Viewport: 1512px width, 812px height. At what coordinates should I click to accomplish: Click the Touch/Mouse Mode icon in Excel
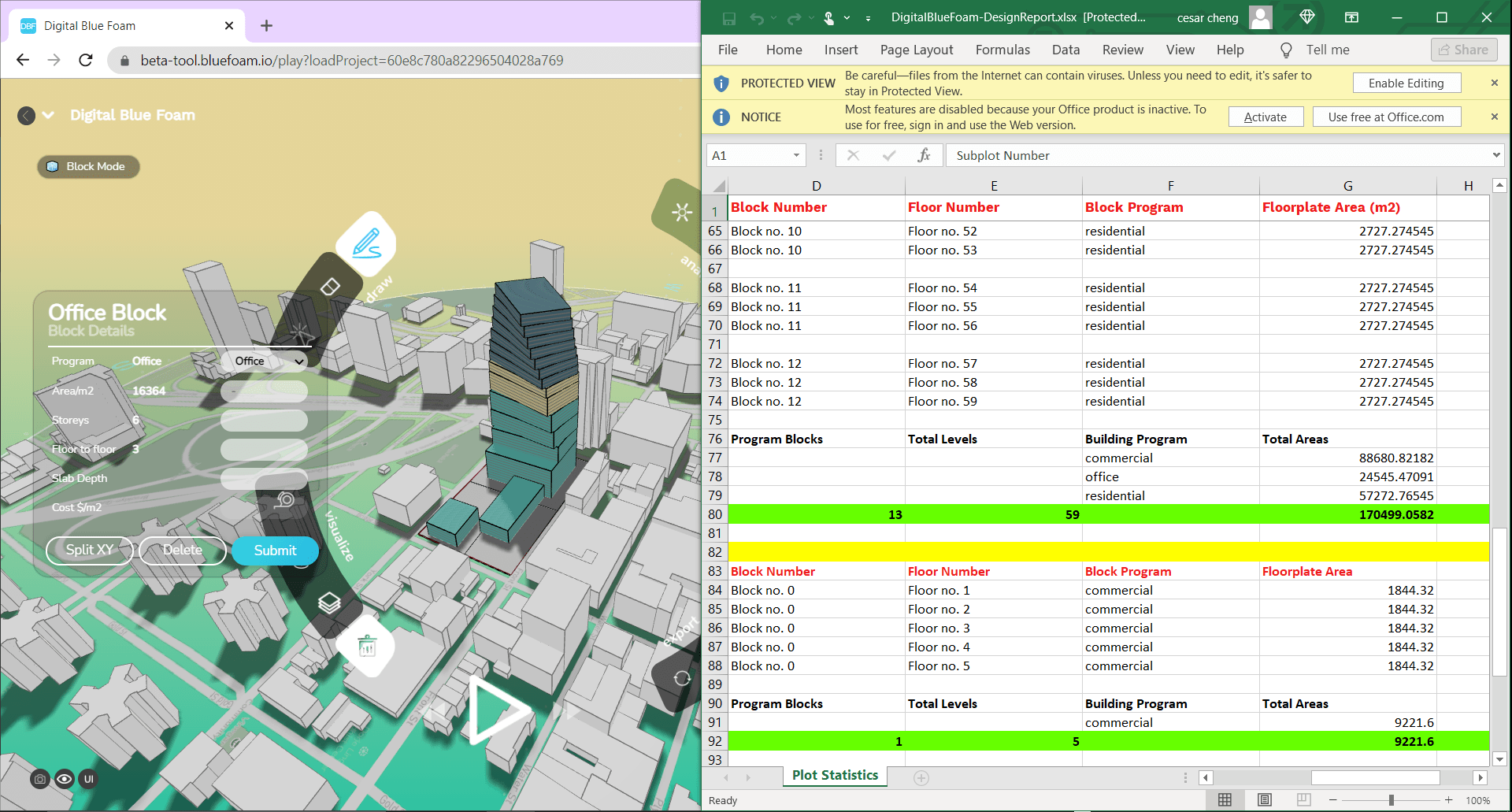[x=829, y=18]
